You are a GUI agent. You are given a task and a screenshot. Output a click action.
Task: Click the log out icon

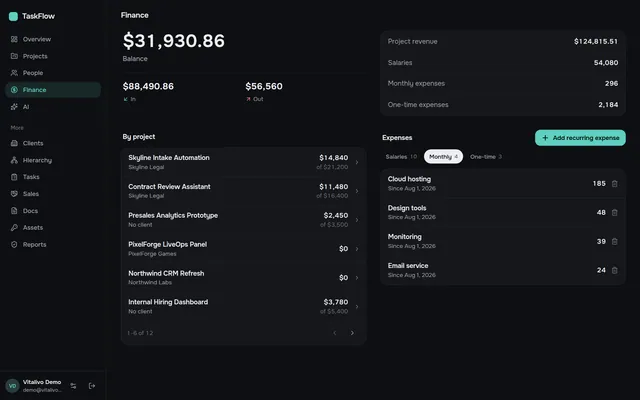[x=92, y=386]
